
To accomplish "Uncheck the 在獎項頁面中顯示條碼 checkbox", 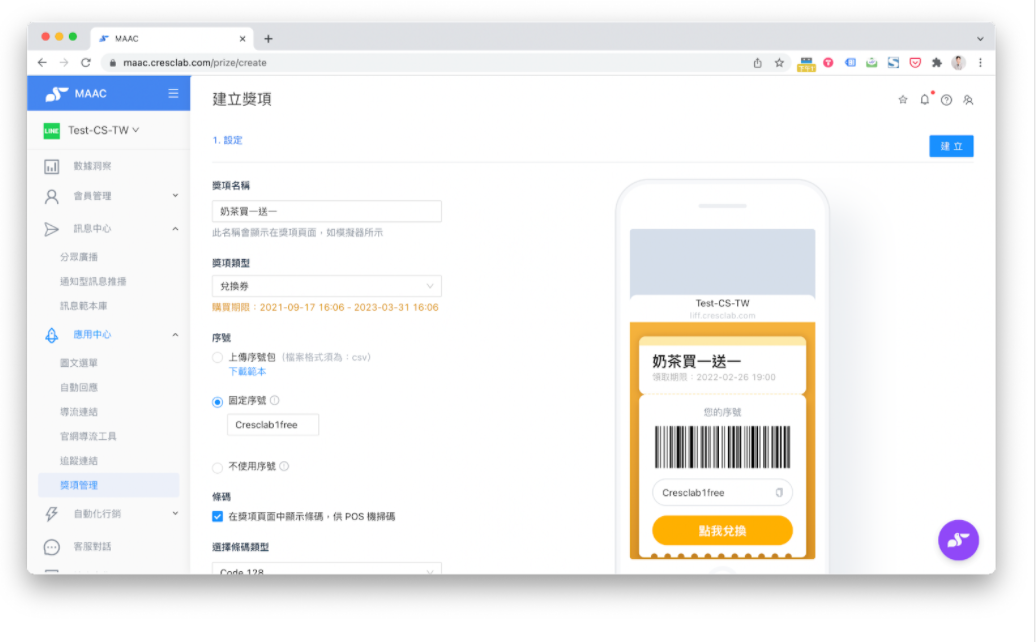I will (217, 517).
